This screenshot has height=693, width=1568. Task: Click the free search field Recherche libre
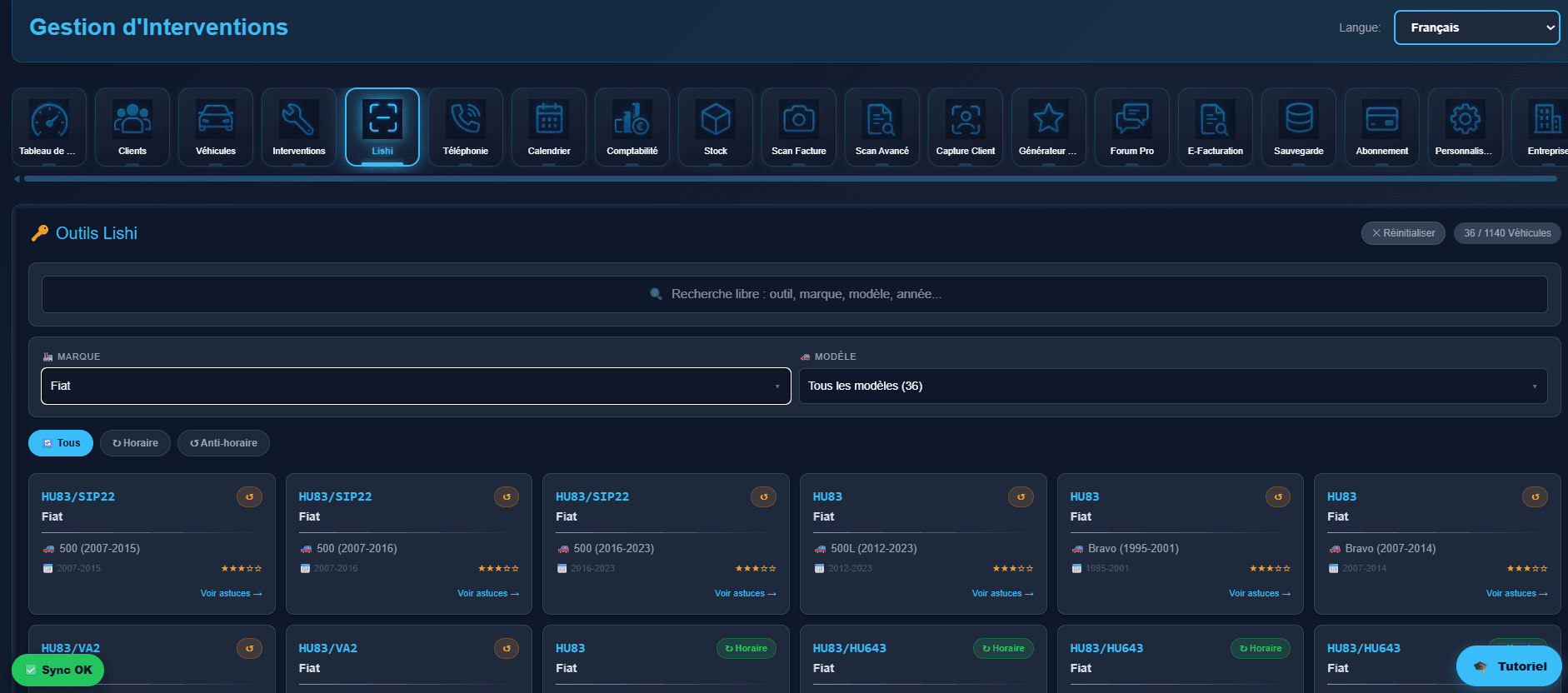click(795, 294)
